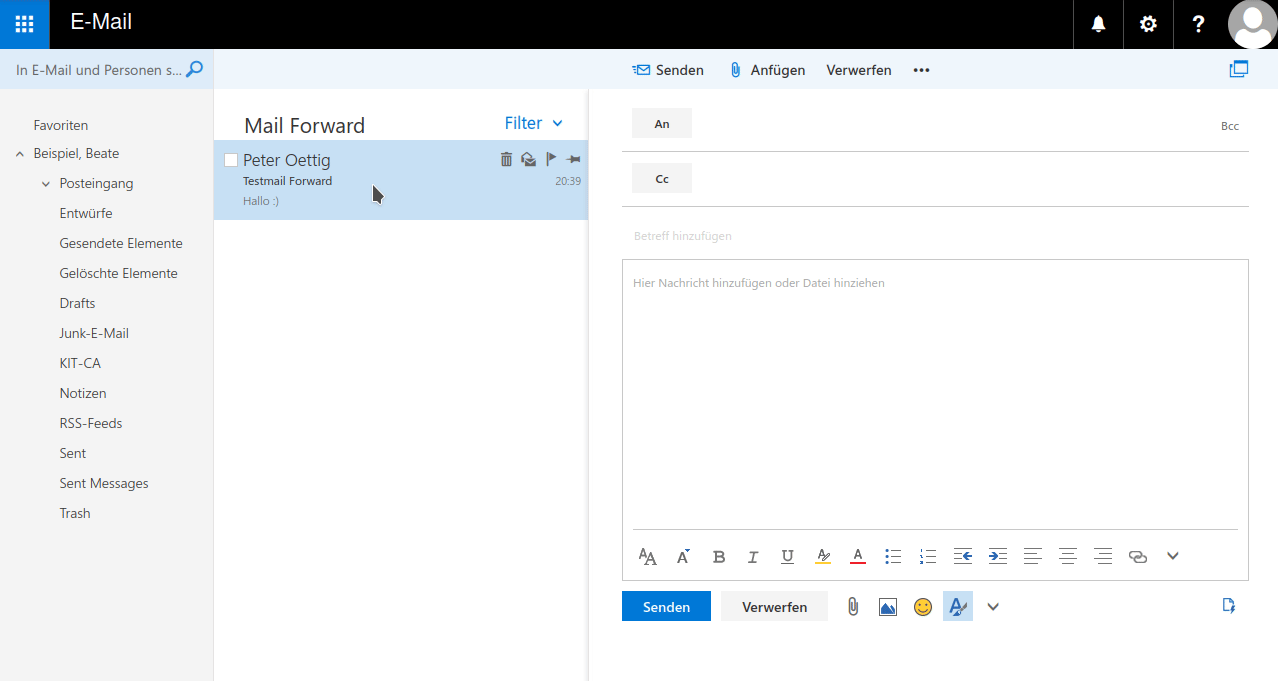Click the An recipients button
1278x681 pixels.
(662, 124)
